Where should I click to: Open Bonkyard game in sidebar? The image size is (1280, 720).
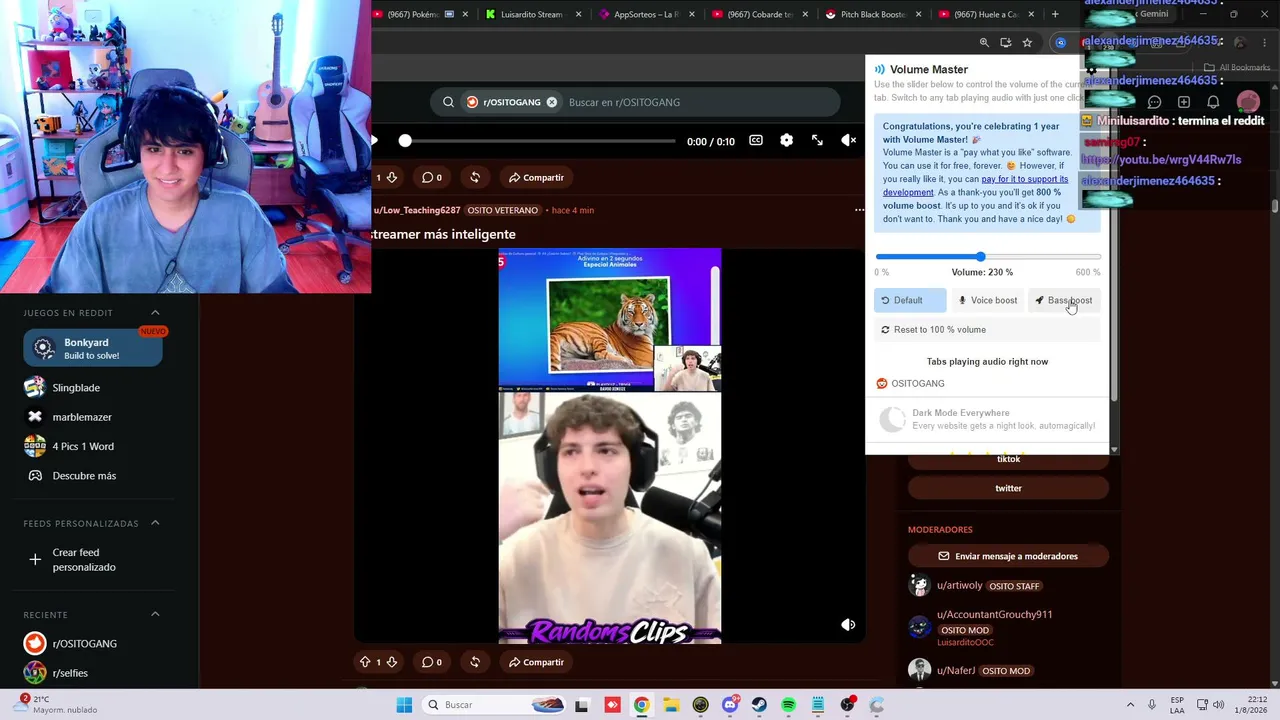pyautogui.click(x=93, y=348)
